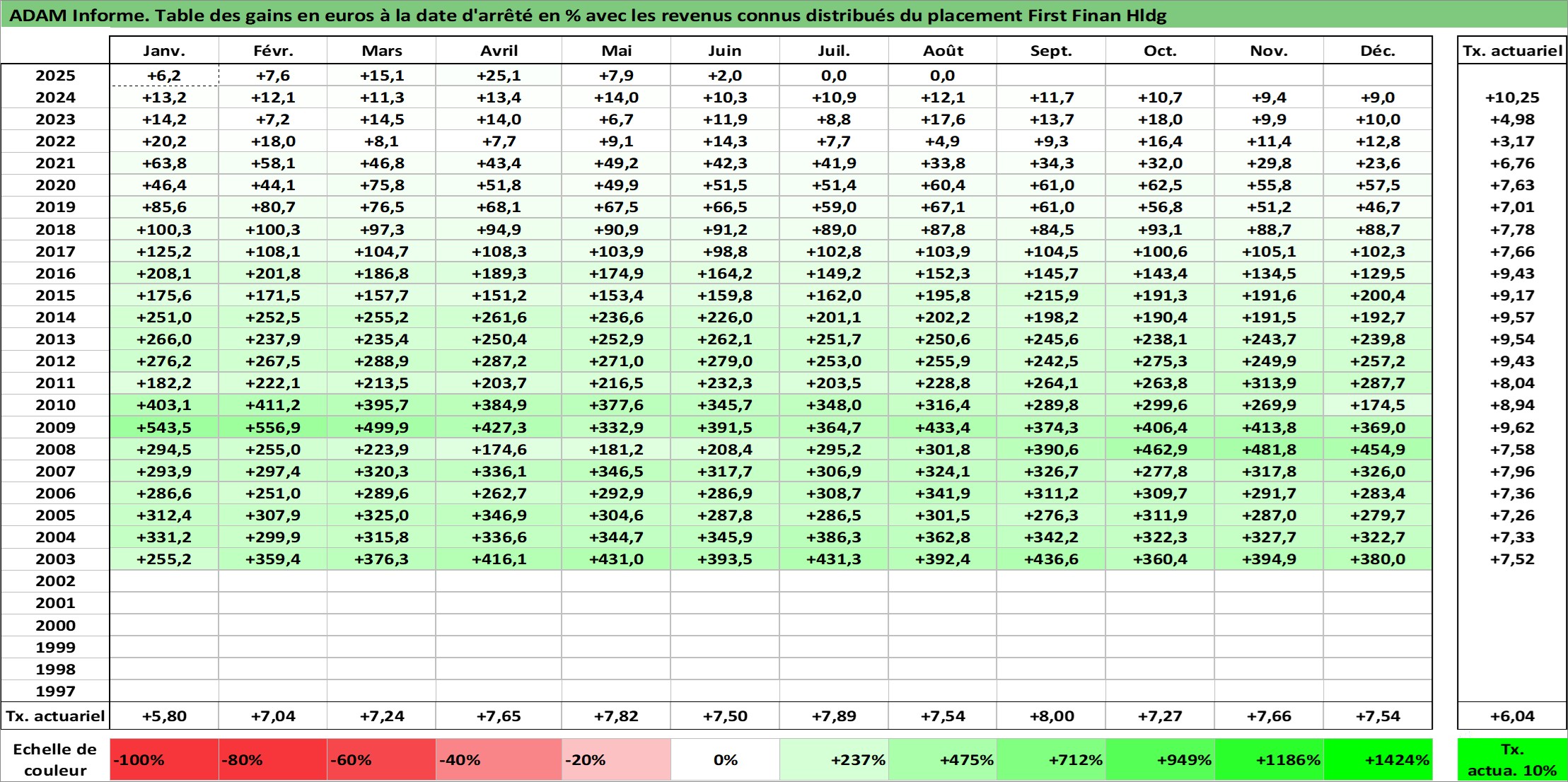The width and height of the screenshot is (1568, 782).
Task: Select cell '+125,2' for January 2017
Action: (164, 252)
